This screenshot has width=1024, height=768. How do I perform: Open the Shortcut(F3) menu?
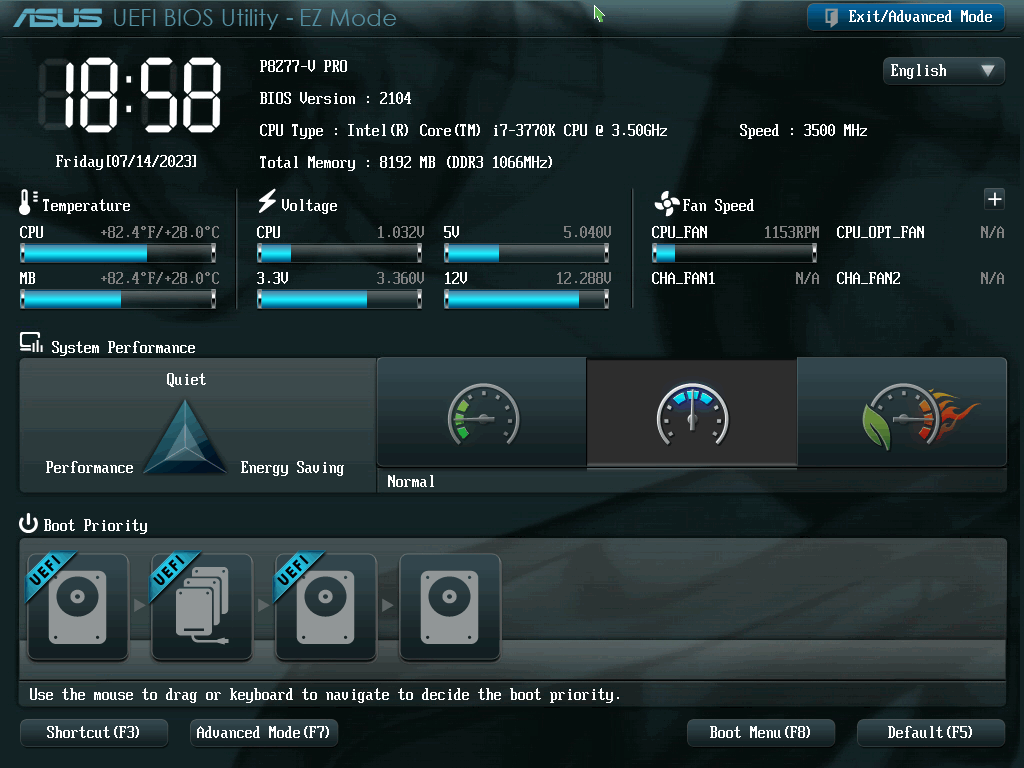pos(93,733)
